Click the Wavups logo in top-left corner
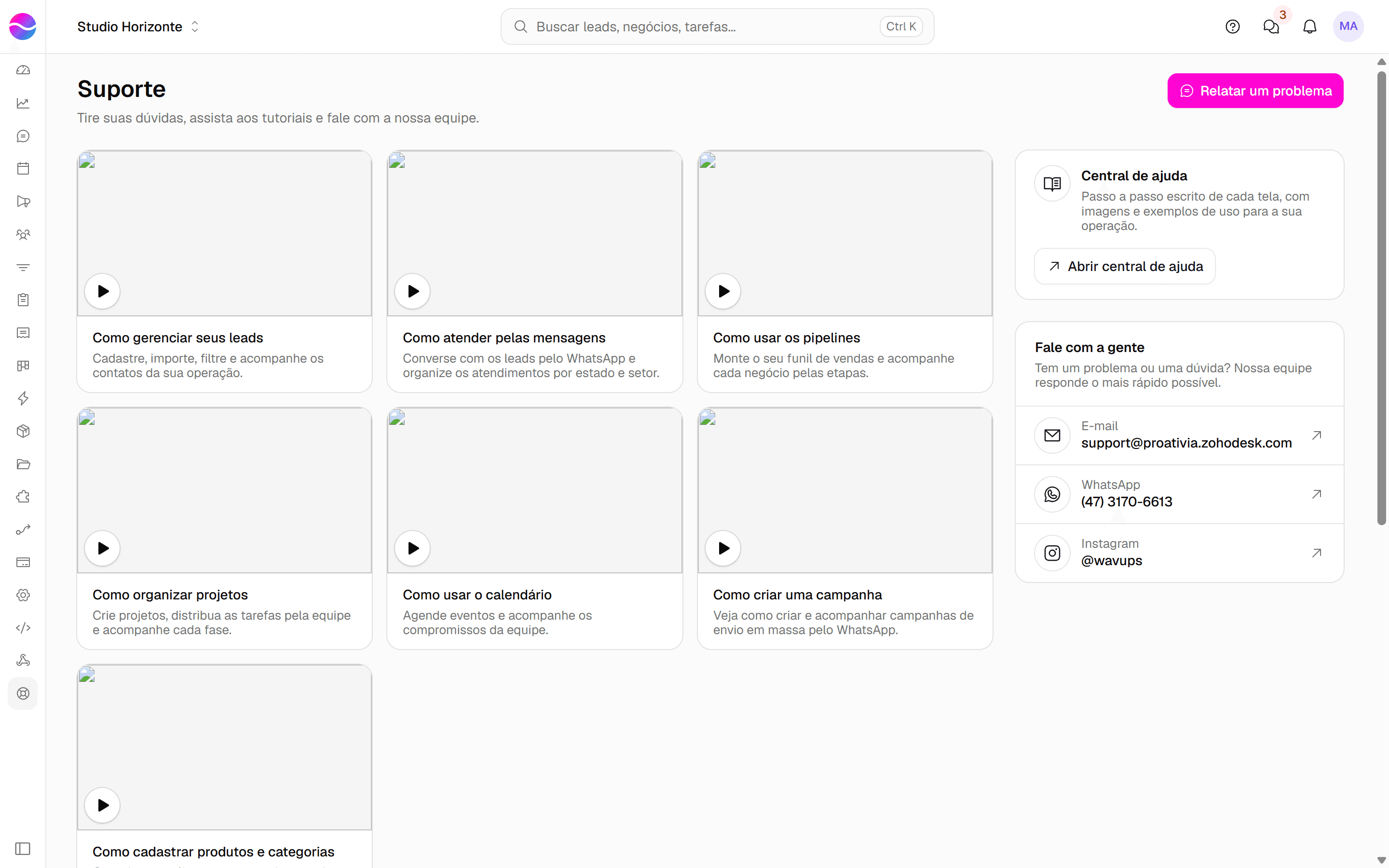 [23, 27]
